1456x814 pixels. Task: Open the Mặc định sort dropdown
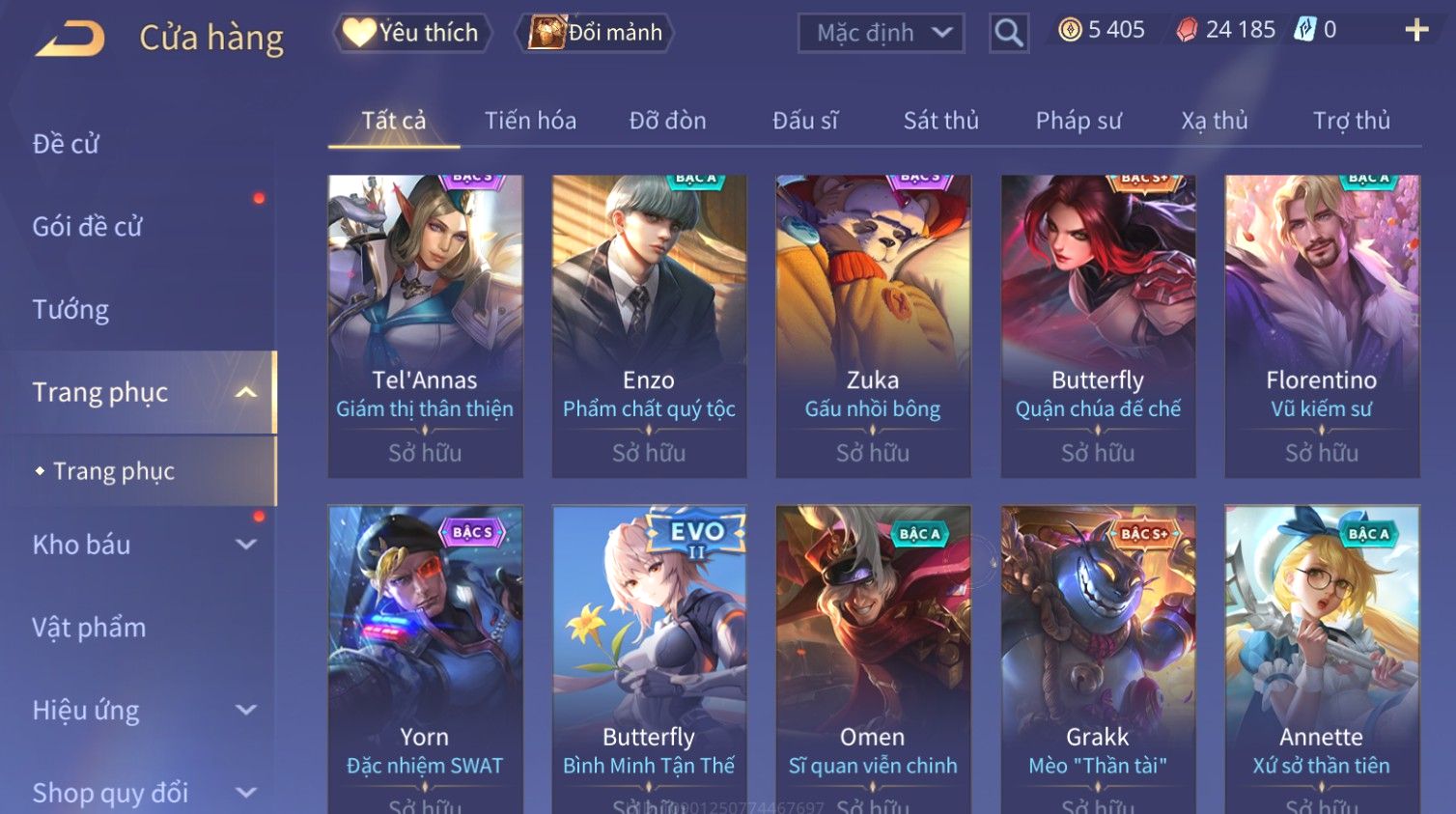(881, 33)
